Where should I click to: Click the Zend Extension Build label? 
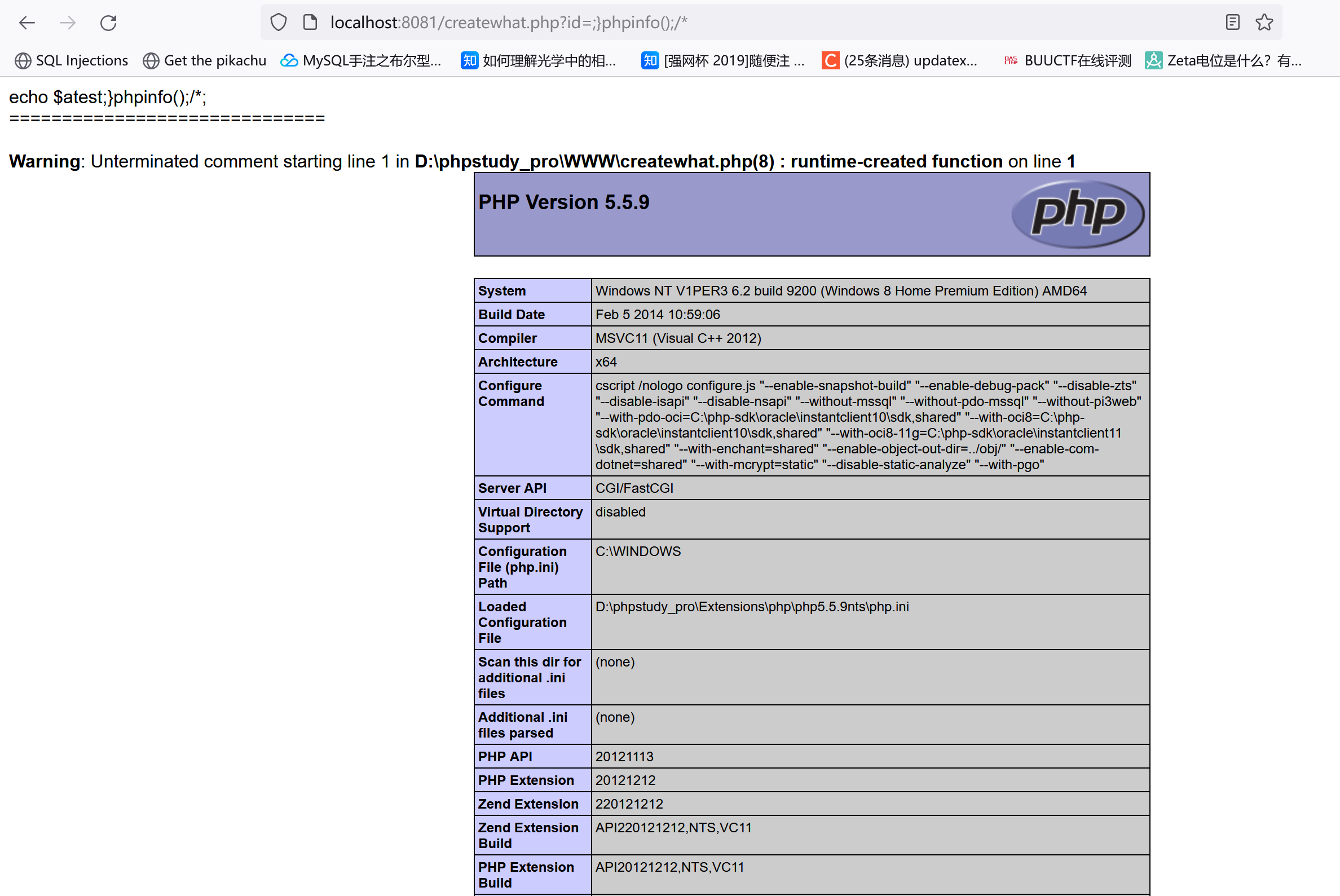(x=528, y=836)
